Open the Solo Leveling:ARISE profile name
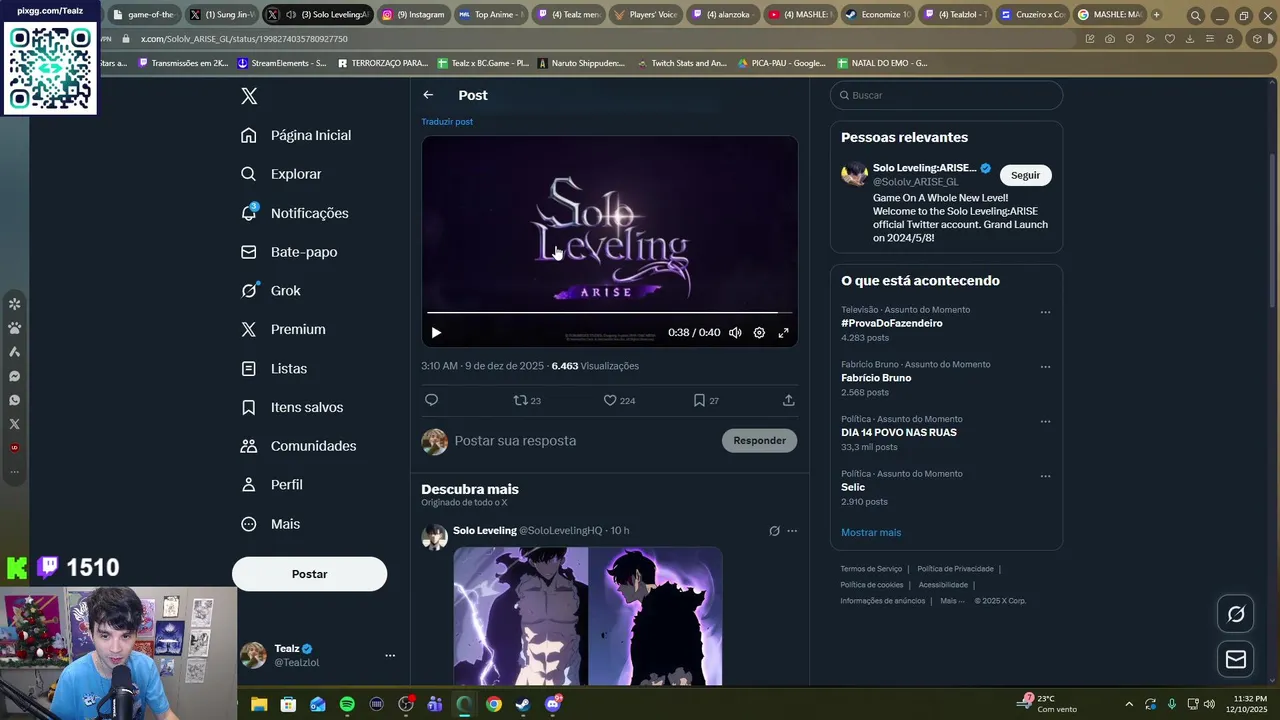The height and width of the screenshot is (720, 1280). [x=924, y=168]
